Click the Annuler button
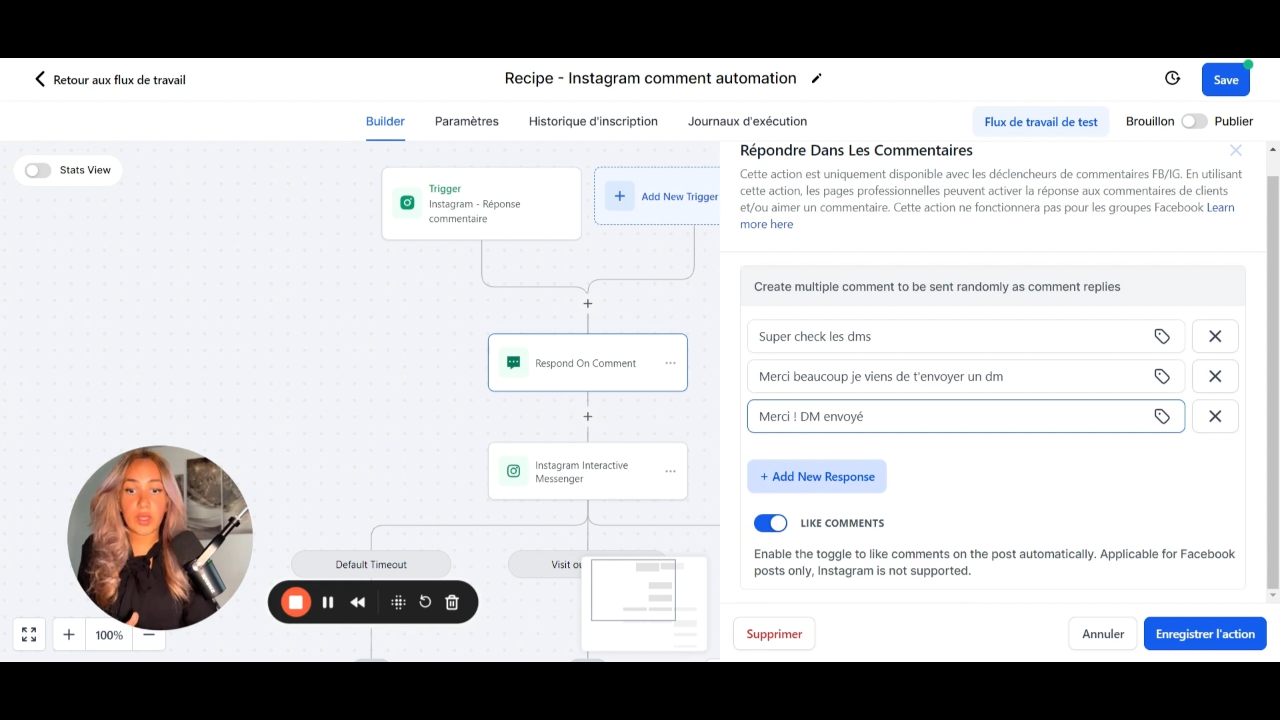Viewport: 1280px width, 720px height. (1103, 634)
